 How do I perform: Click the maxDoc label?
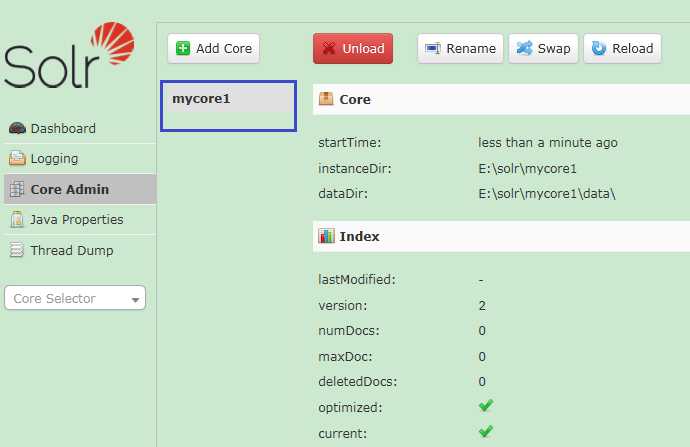pyautogui.click(x=345, y=356)
